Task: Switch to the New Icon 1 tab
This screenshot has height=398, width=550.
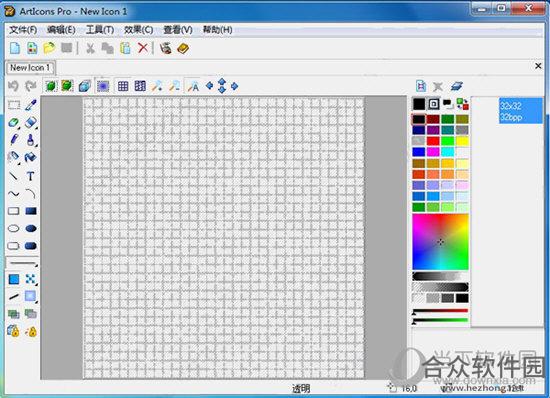Action: 30,67
